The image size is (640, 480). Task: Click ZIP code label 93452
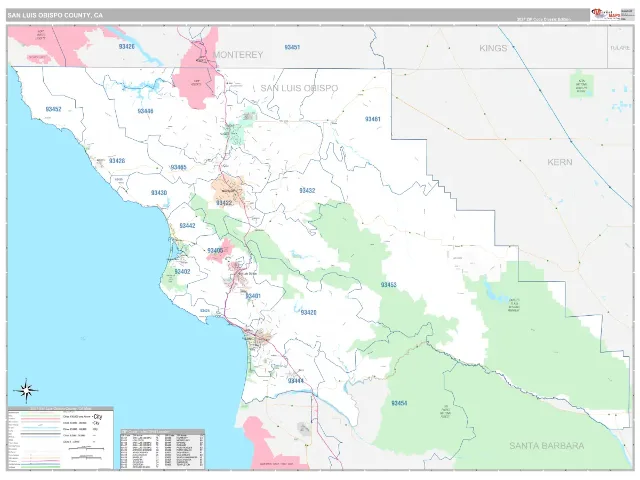[x=53, y=109]
